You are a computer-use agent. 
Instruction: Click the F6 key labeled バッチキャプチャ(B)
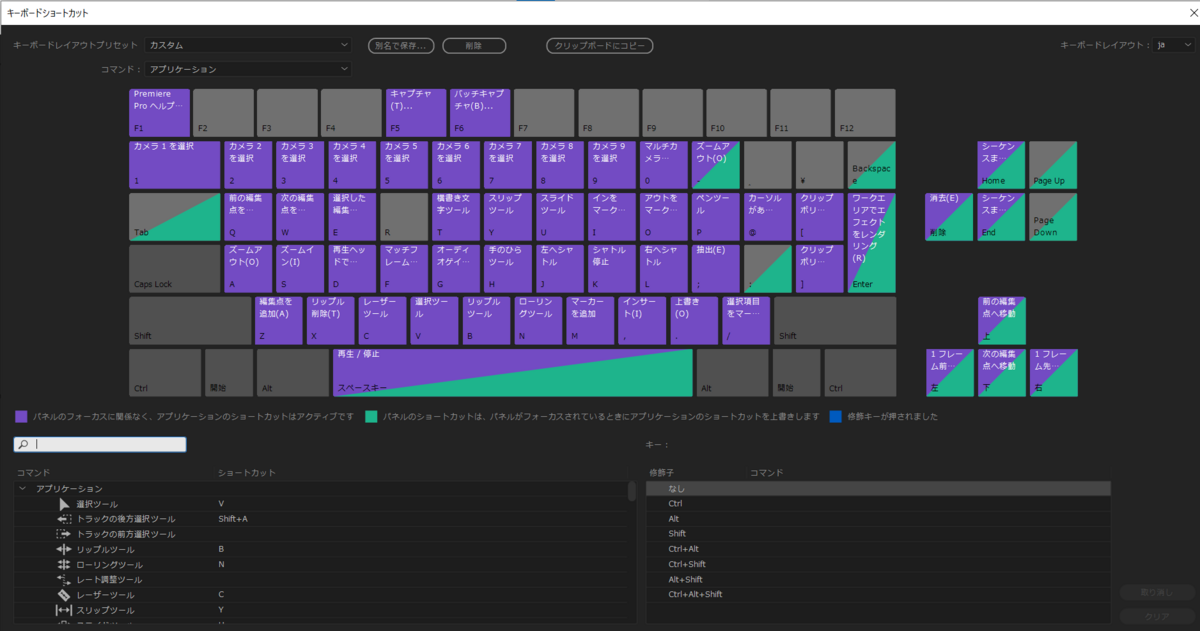pos(480,112)
